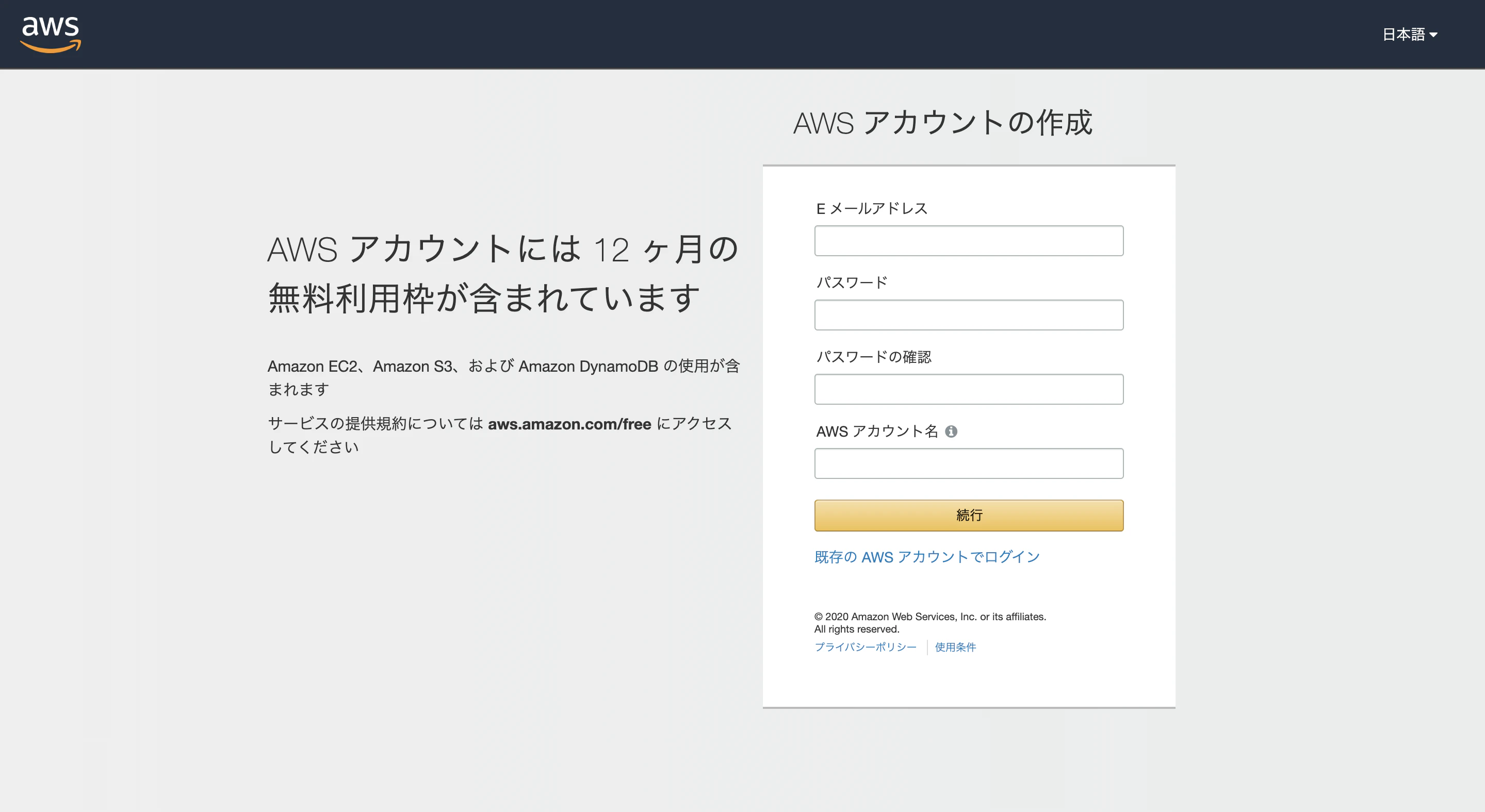
Task: Select the aws logo to return home
Action: click(51, 35)
